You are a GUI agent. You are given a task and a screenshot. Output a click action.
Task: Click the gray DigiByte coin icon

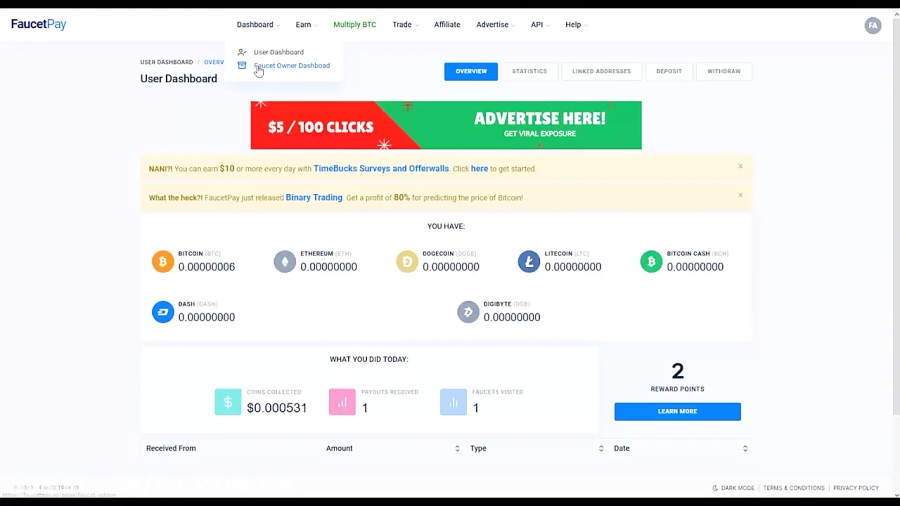pos(468,312)
